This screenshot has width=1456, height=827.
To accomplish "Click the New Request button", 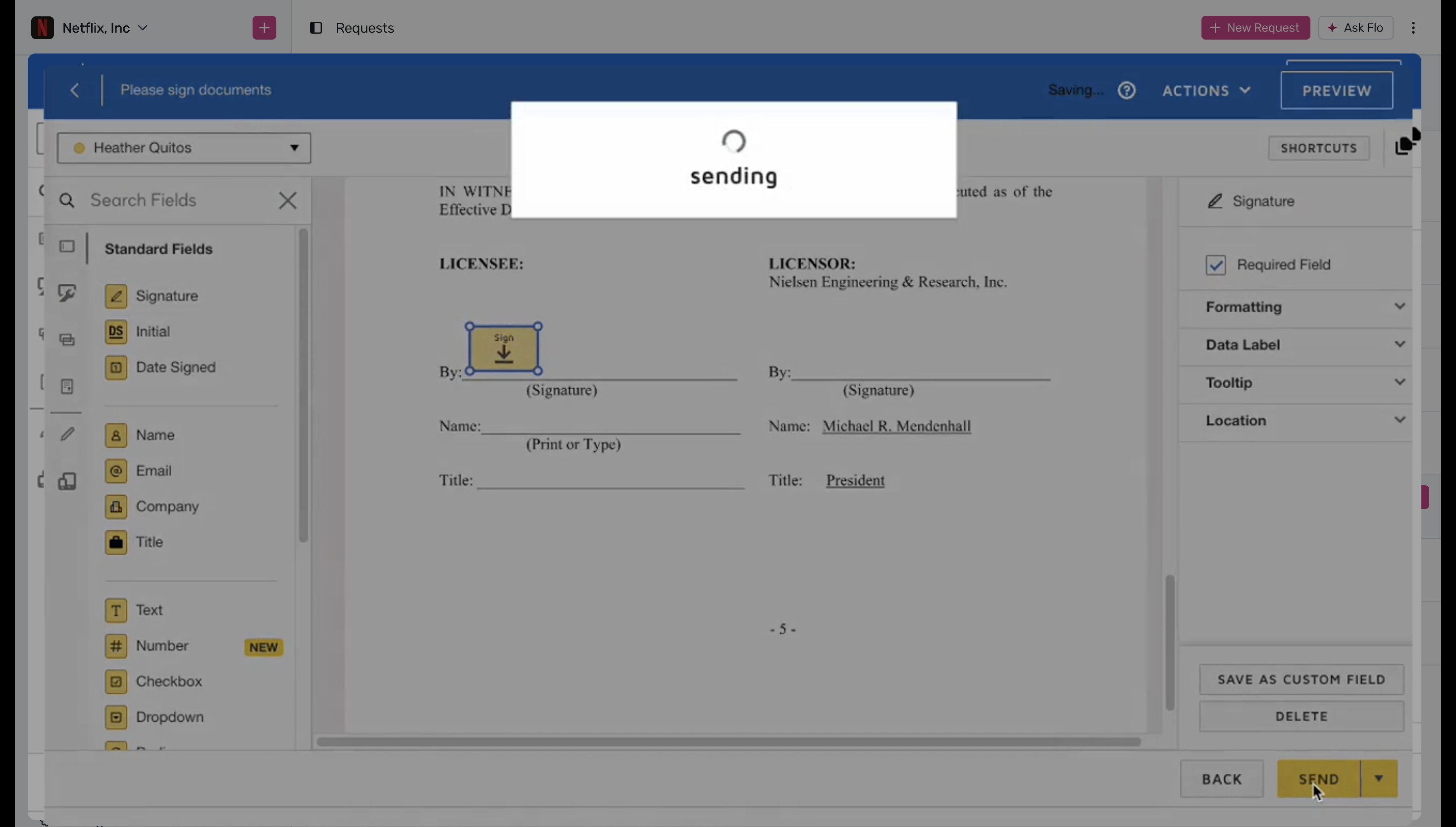I will (1255, 28).
